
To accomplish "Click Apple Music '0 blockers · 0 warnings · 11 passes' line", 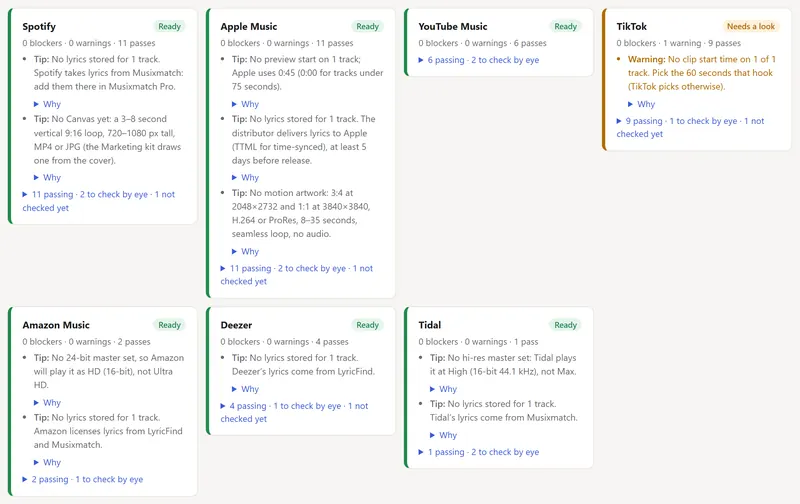I will 287,43.
